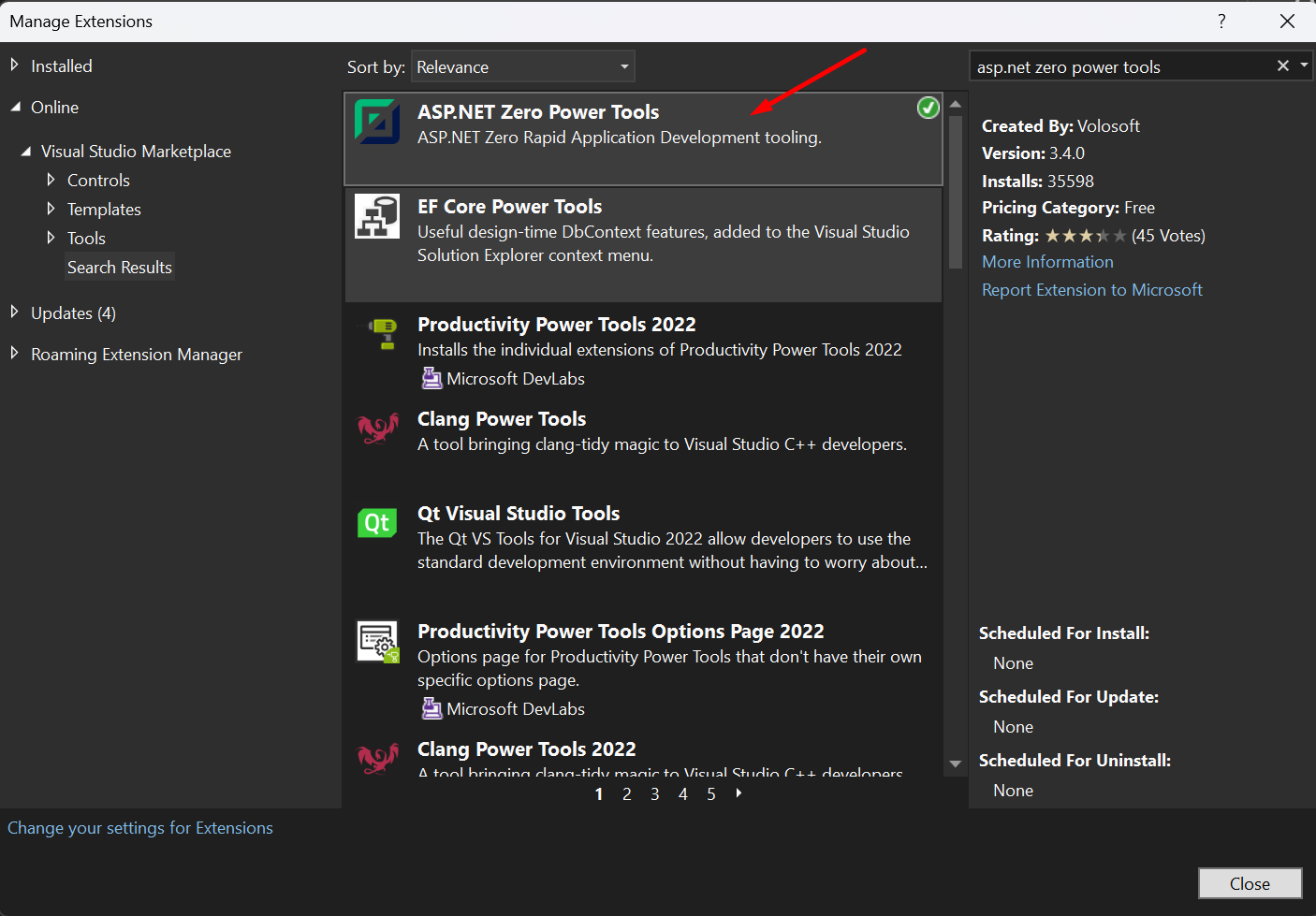The image size is (1316, 916).
Task: Select the Qt Visual Studio Tools title
Action: [519, 514]
